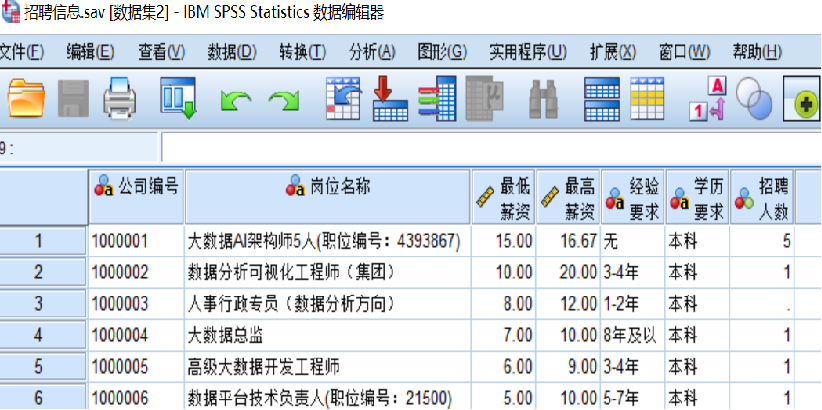Click the Save floppy disk icon
The height and width of the screenshot is (410, 822).
point(73,98)
